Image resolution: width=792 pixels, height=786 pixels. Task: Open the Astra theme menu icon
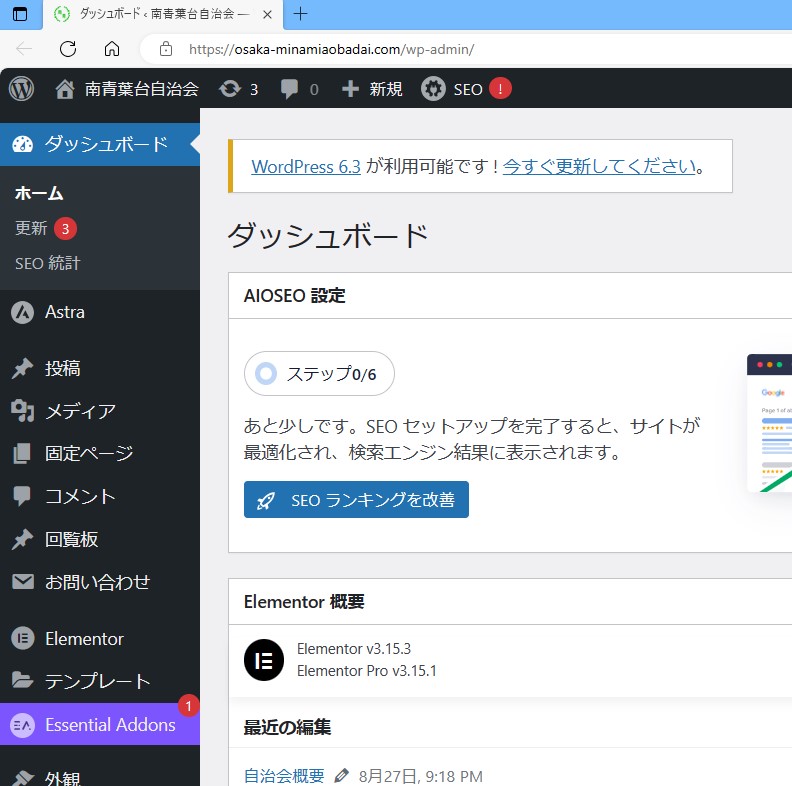[22, 312]
